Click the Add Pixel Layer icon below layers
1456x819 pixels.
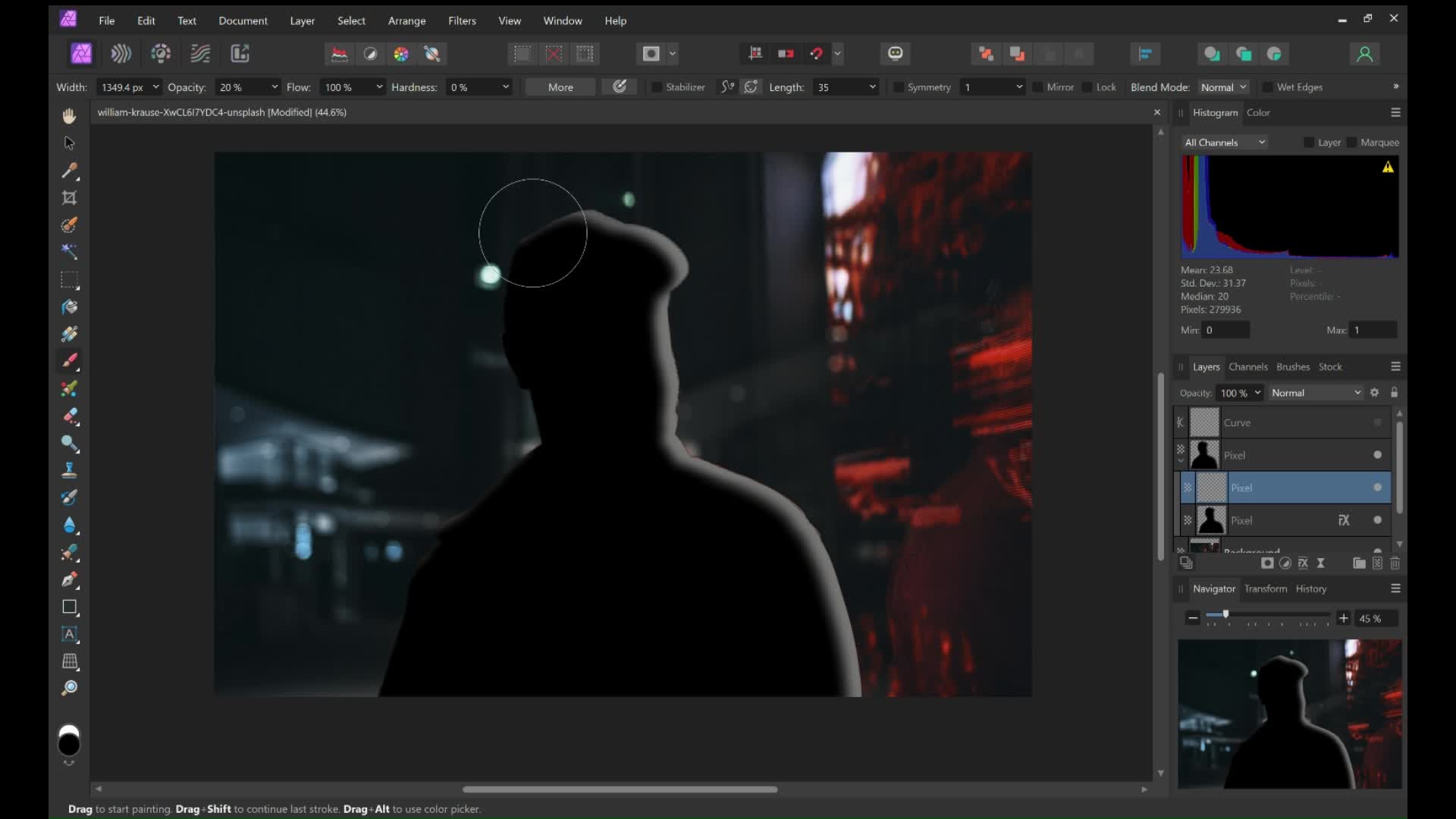point(1377,563)
